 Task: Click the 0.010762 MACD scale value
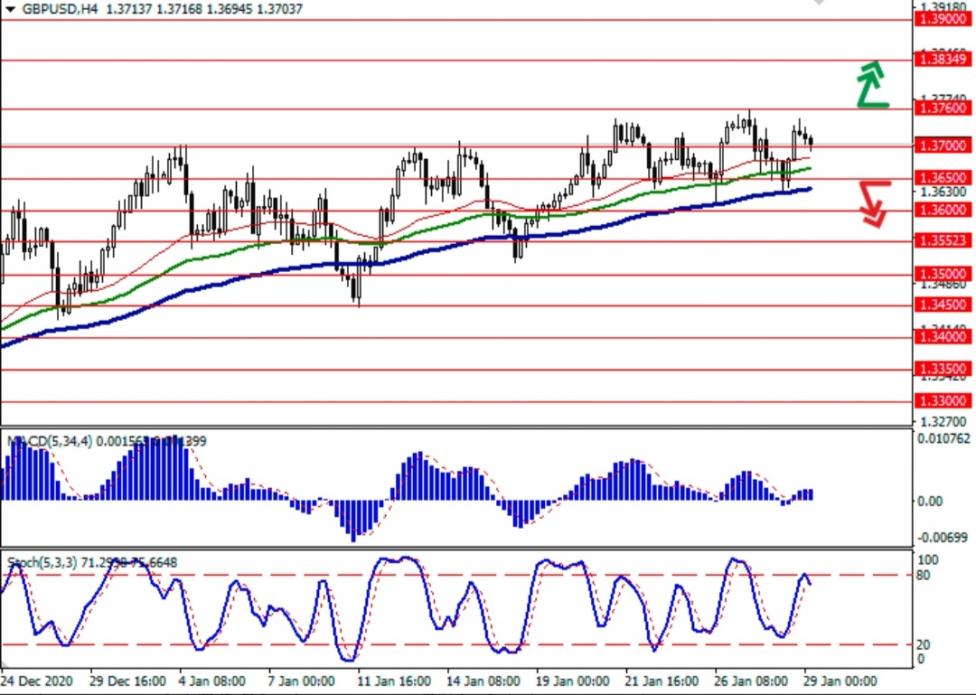pos(944,439)
